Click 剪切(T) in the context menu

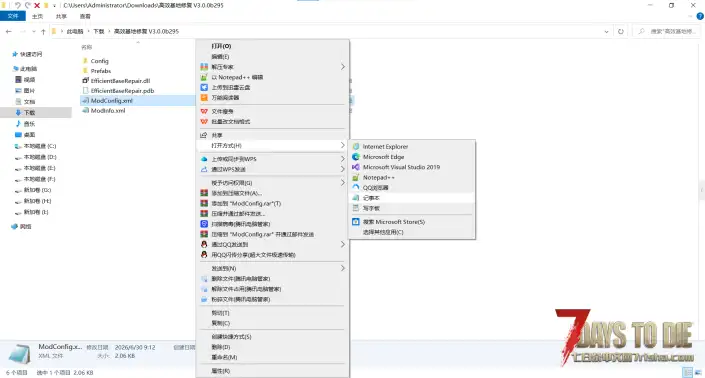click(272, 313)
